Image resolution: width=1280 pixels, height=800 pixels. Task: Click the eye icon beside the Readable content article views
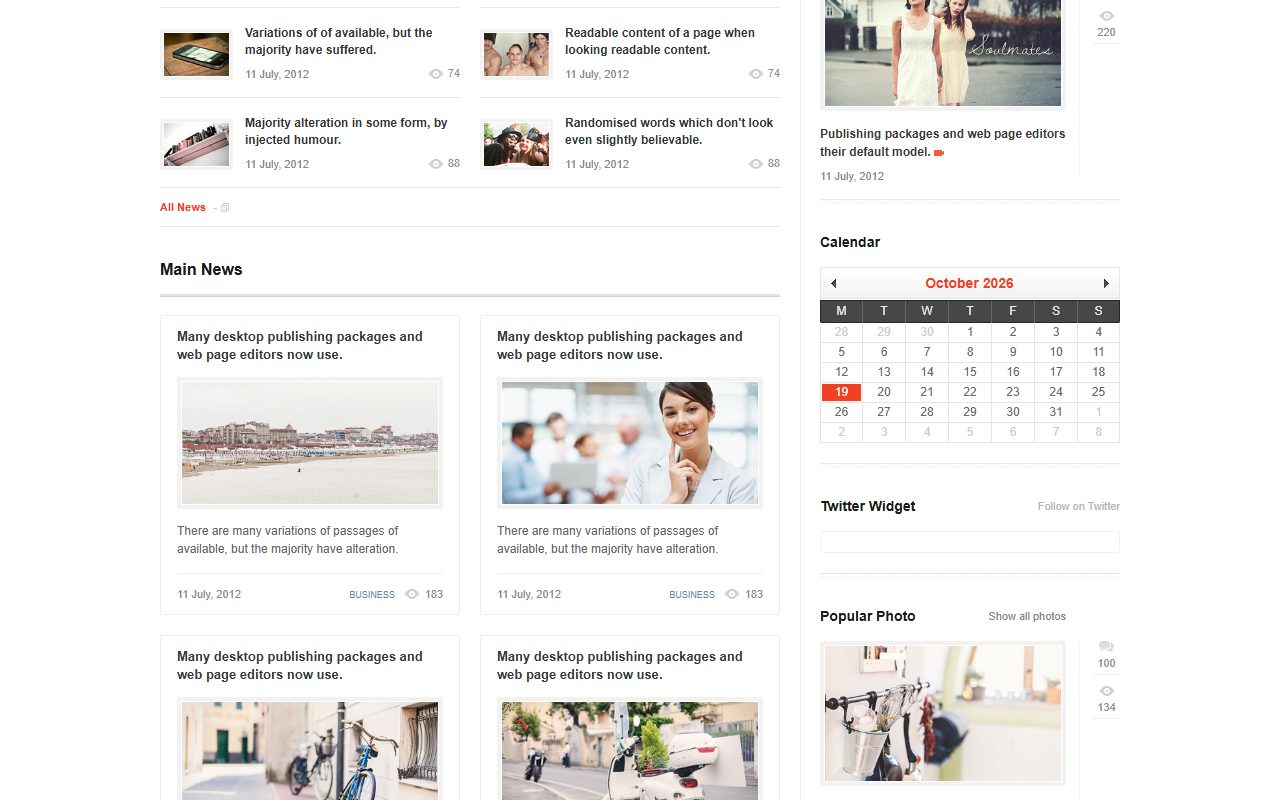click(x=755, y=74)
